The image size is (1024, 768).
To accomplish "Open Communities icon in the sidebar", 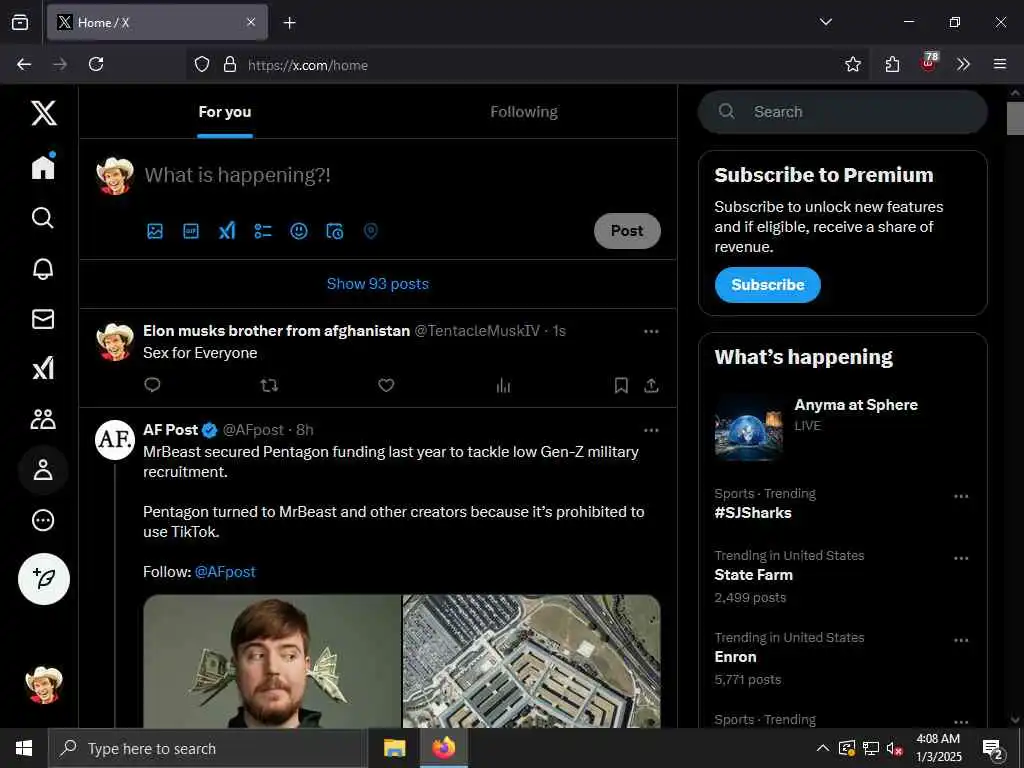I will 43,419.
